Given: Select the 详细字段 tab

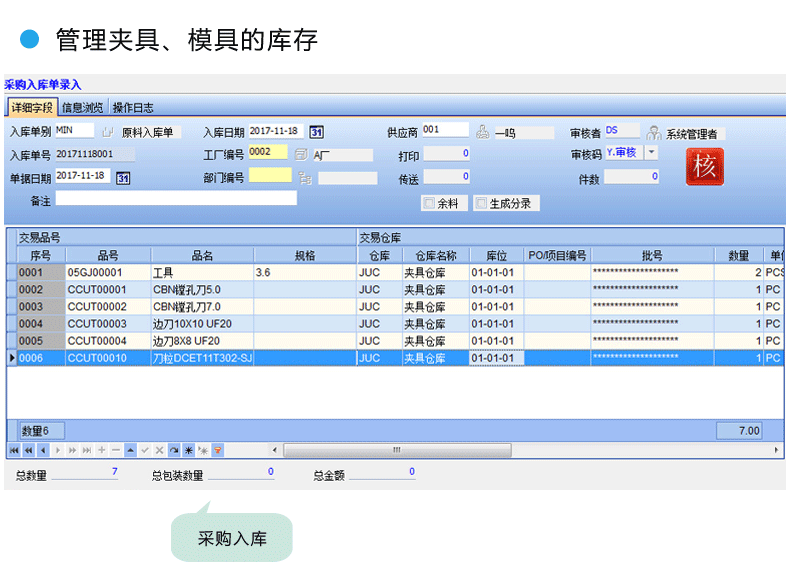Looking at the screenshot, I should (x=32, y=107).
